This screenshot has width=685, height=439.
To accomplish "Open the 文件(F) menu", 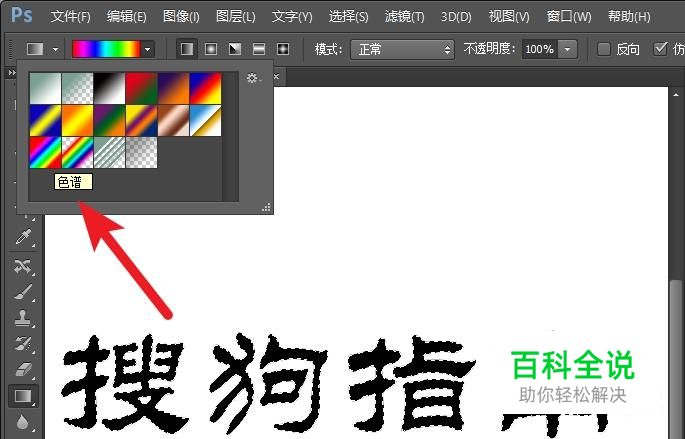I will (70, 17).
